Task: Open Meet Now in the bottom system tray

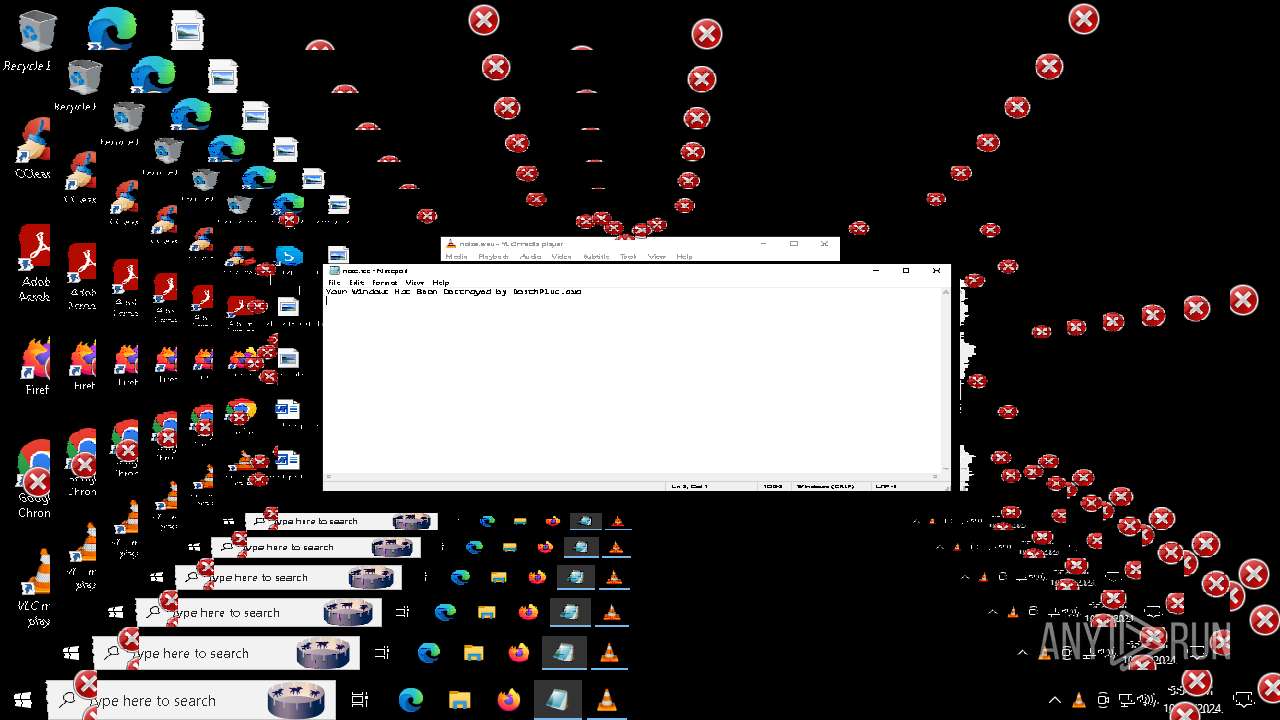Action: click(x=1103, y=700)
